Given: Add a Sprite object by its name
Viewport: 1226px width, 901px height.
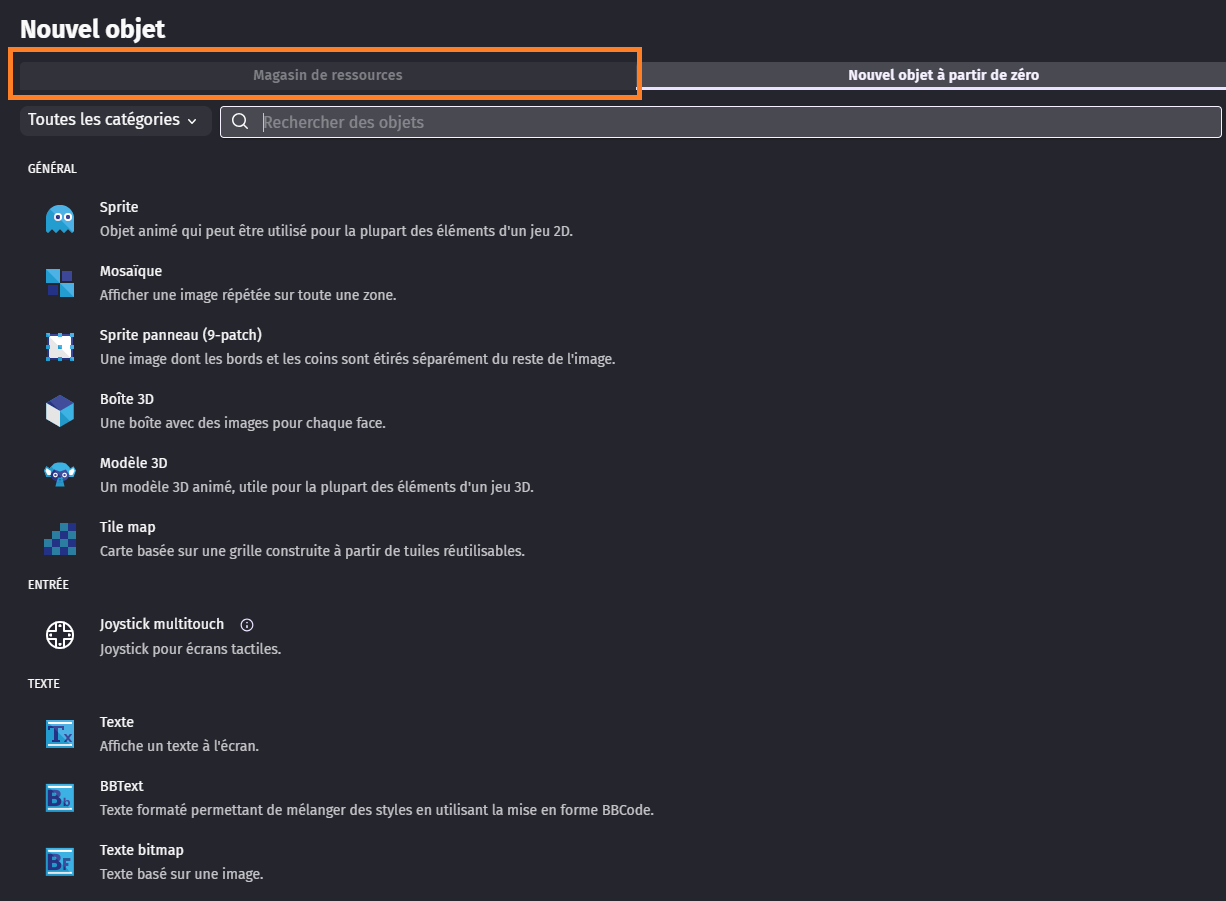Looking at the screenshot, I should [119, 207].
